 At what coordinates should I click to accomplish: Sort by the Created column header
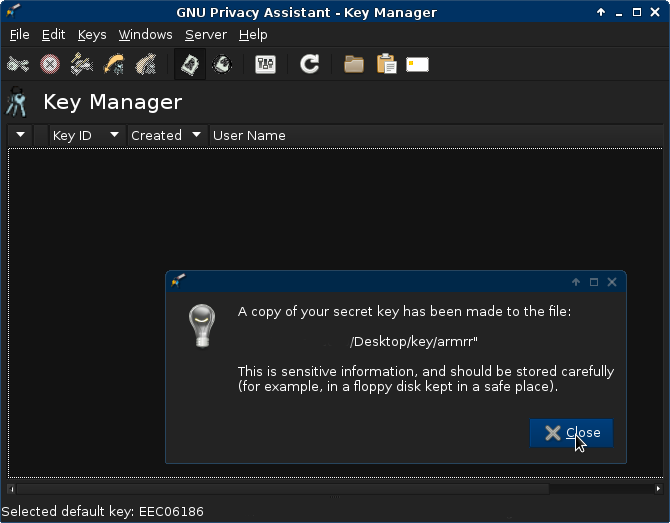click(167, 135)
